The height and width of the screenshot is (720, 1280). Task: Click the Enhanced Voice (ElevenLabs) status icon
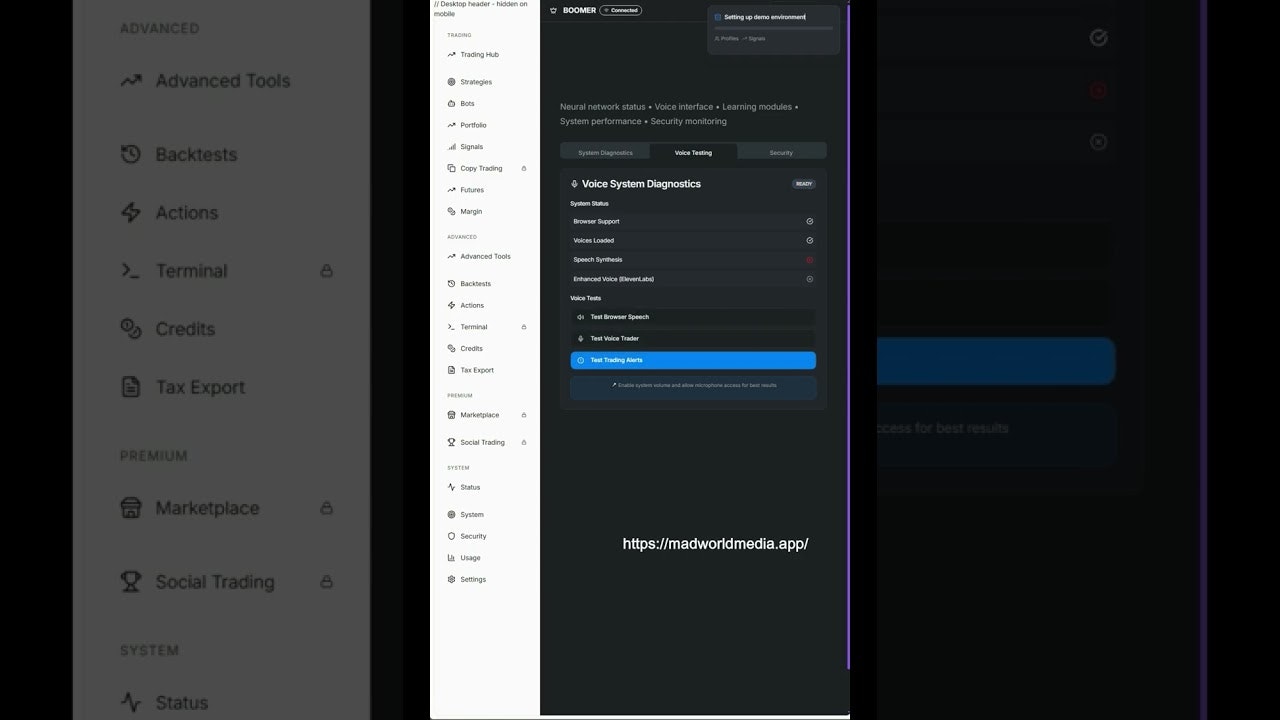point(810,279)
